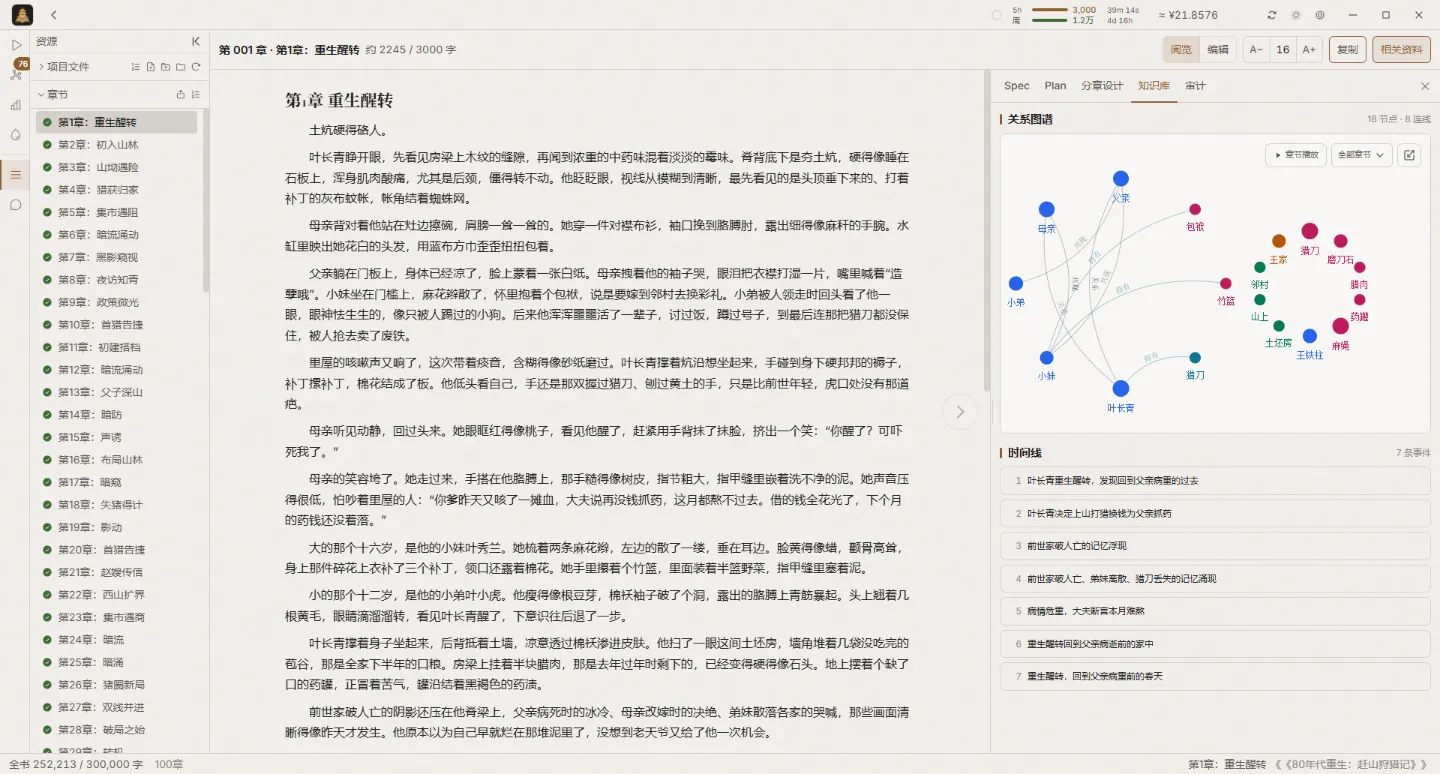The height and width of the screenshot is (774, 1440).
Task: Open settings via the gear icon in title bar
Action: click(1320, 15)
